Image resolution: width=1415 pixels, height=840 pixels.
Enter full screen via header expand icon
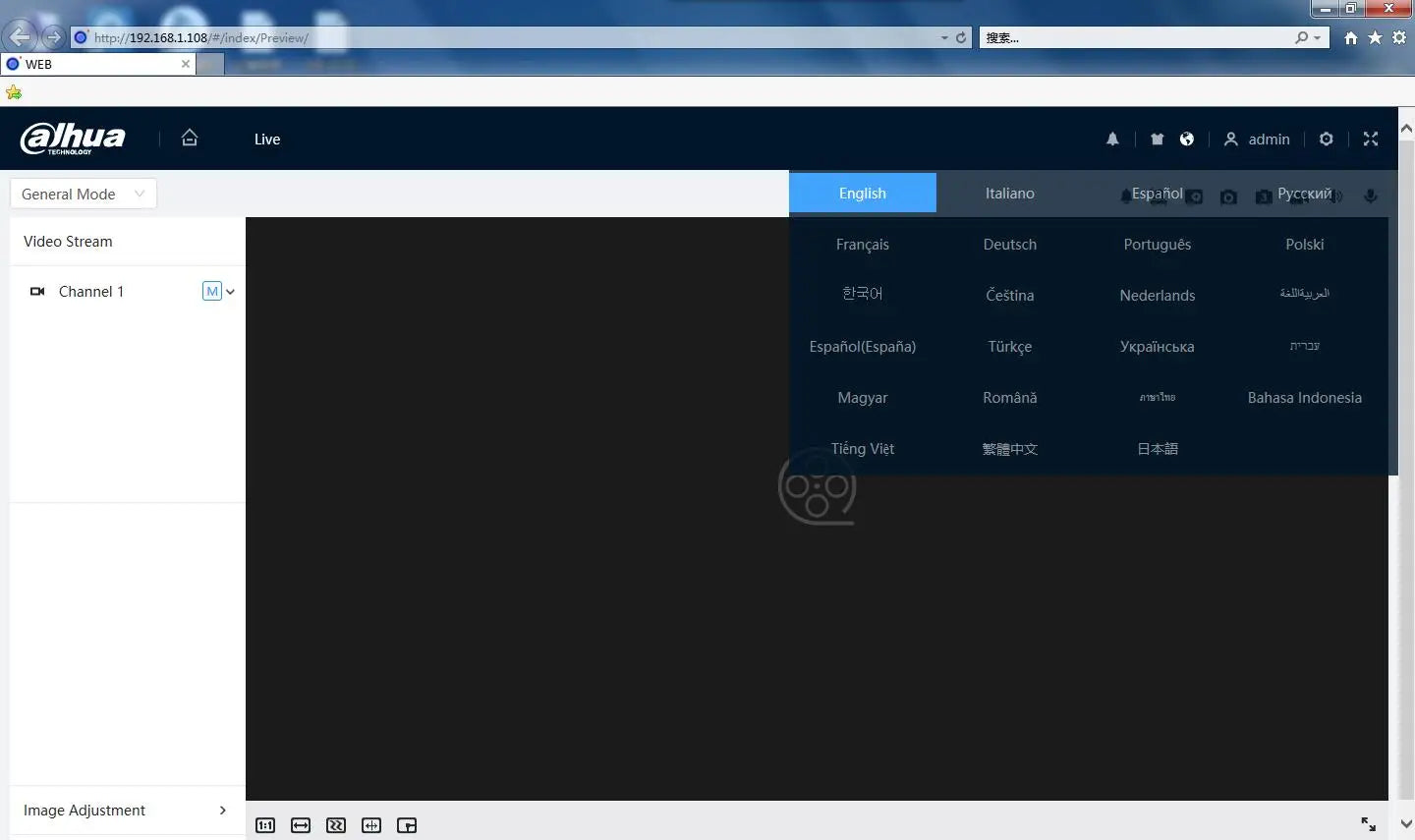click(1371, 140)
